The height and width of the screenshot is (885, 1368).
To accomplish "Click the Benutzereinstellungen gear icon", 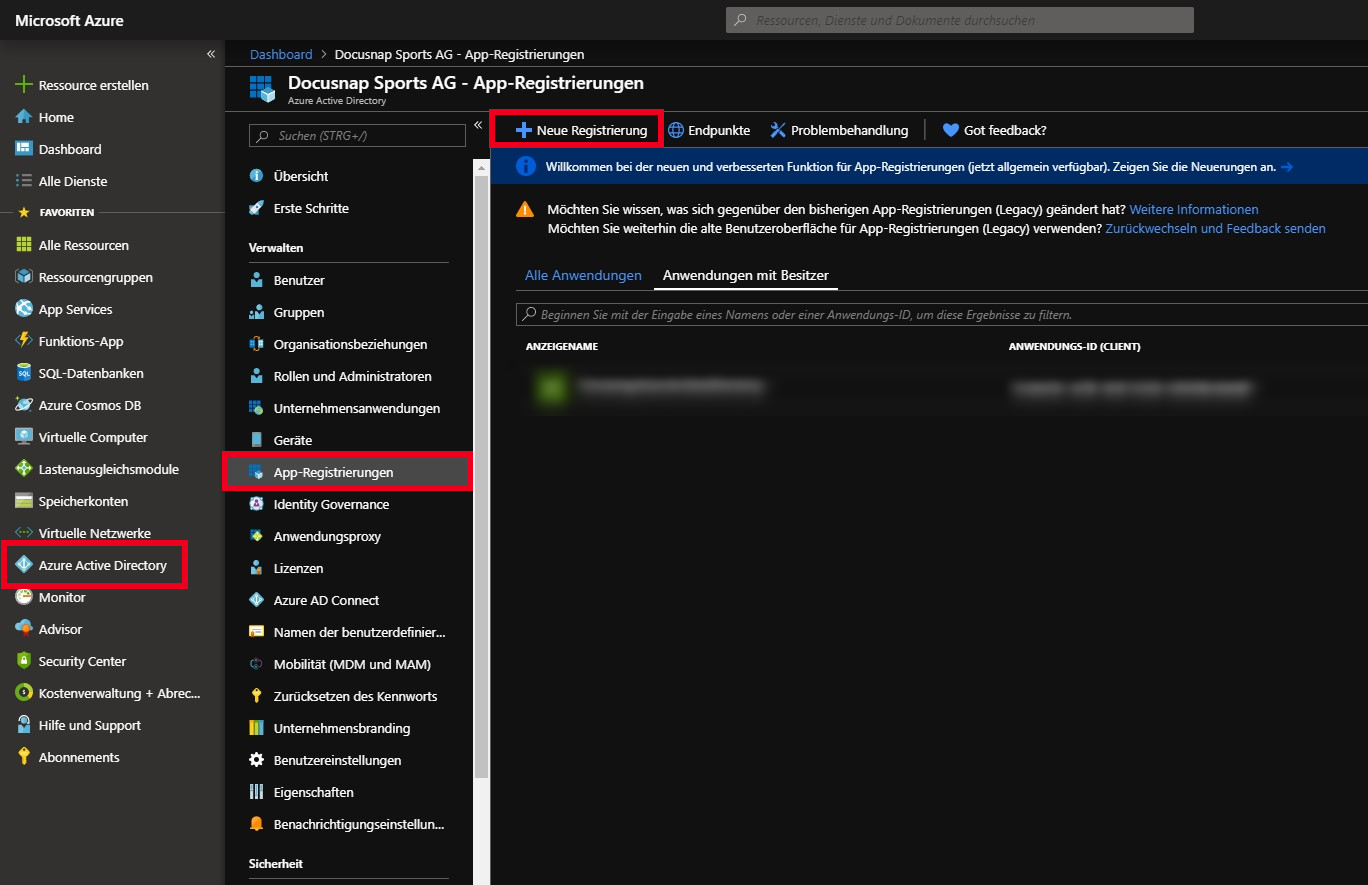I will (x=256, y=760).
